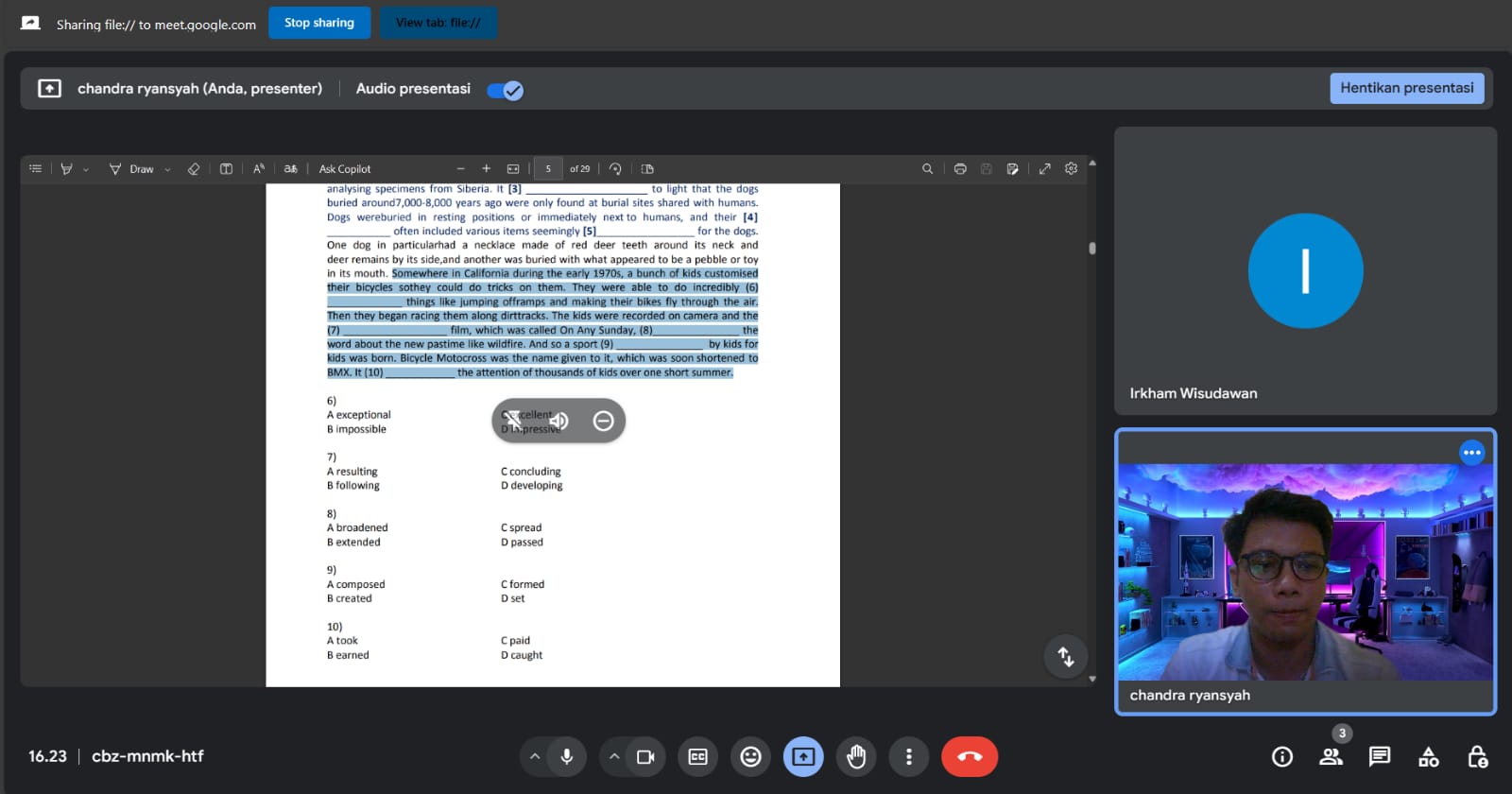Screen dimensions: 1512x794
Task: Raise hand in the meeting
Action: coord(856,756)
